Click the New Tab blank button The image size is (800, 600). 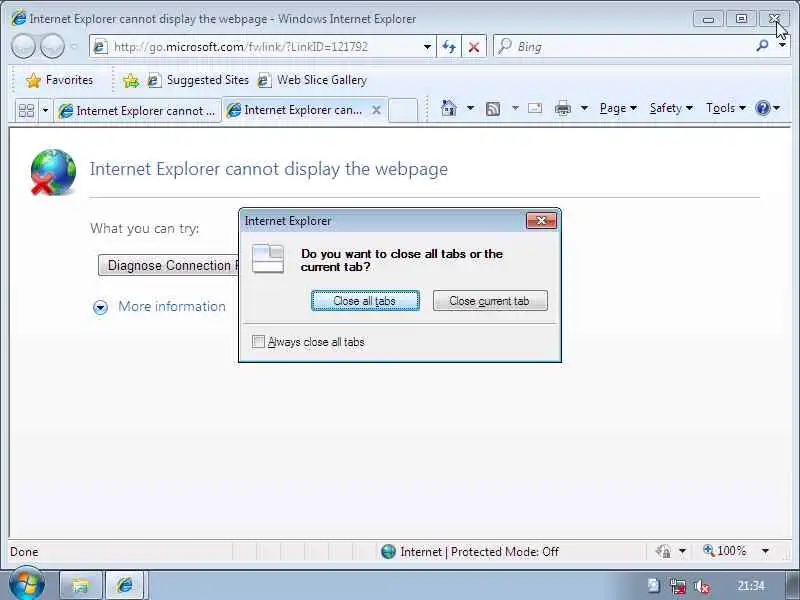pyautogui.click(x=403, y=110)
